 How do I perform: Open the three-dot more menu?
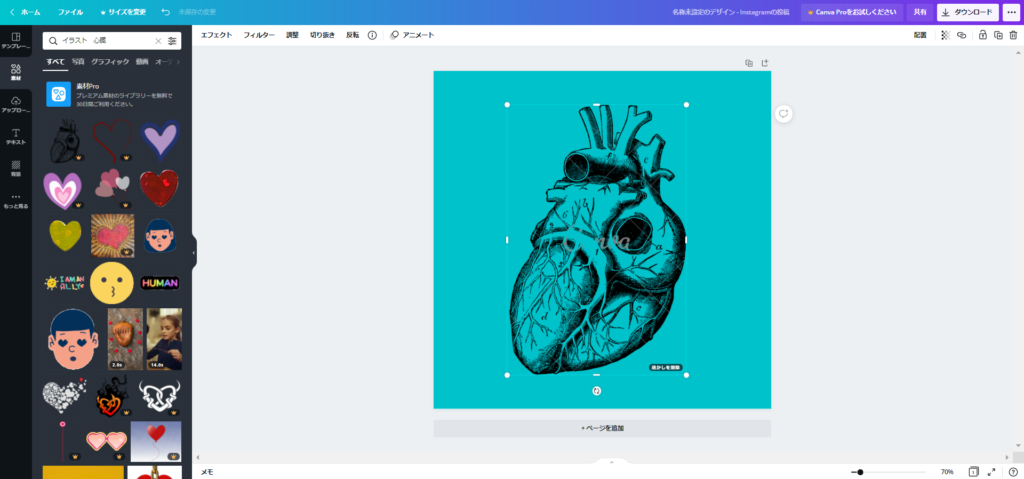click(1012, 12)
